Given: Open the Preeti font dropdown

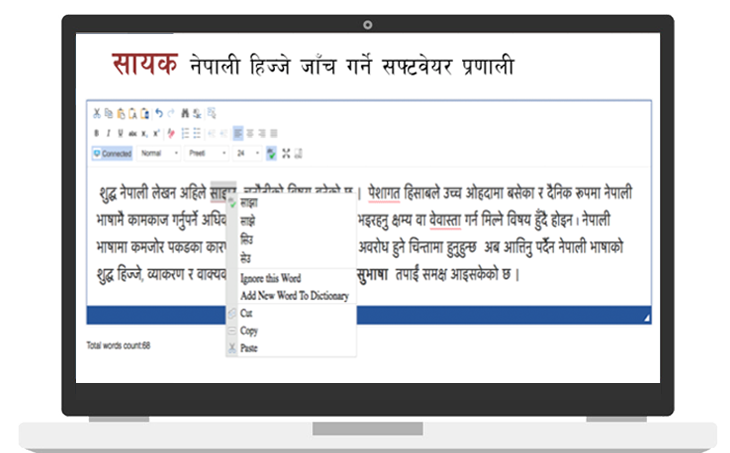Looking at the screenshot, I should [205, 153].
